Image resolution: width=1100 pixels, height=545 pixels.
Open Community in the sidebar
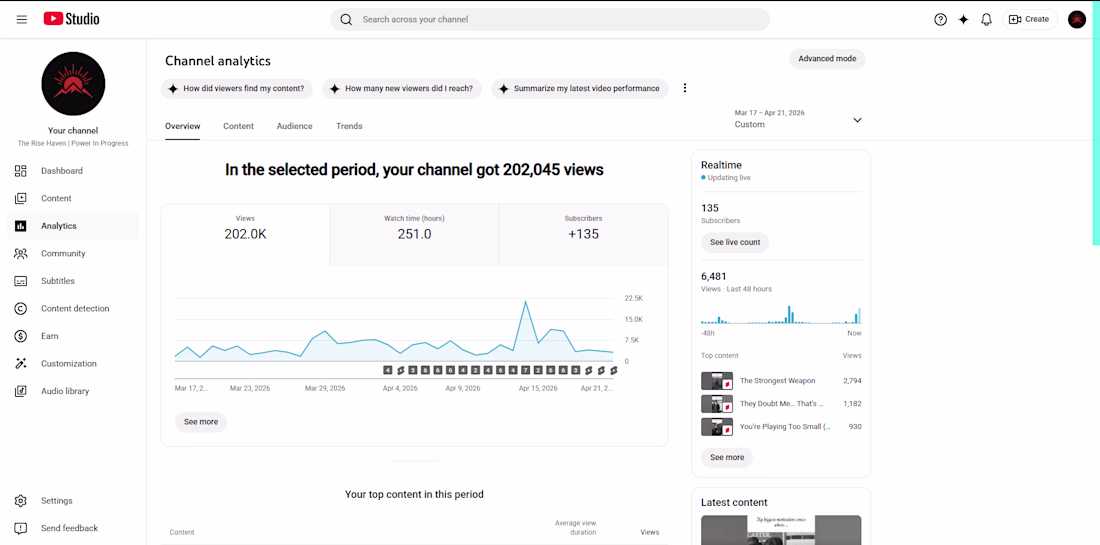pyautogui.click(x=73, y=253)
